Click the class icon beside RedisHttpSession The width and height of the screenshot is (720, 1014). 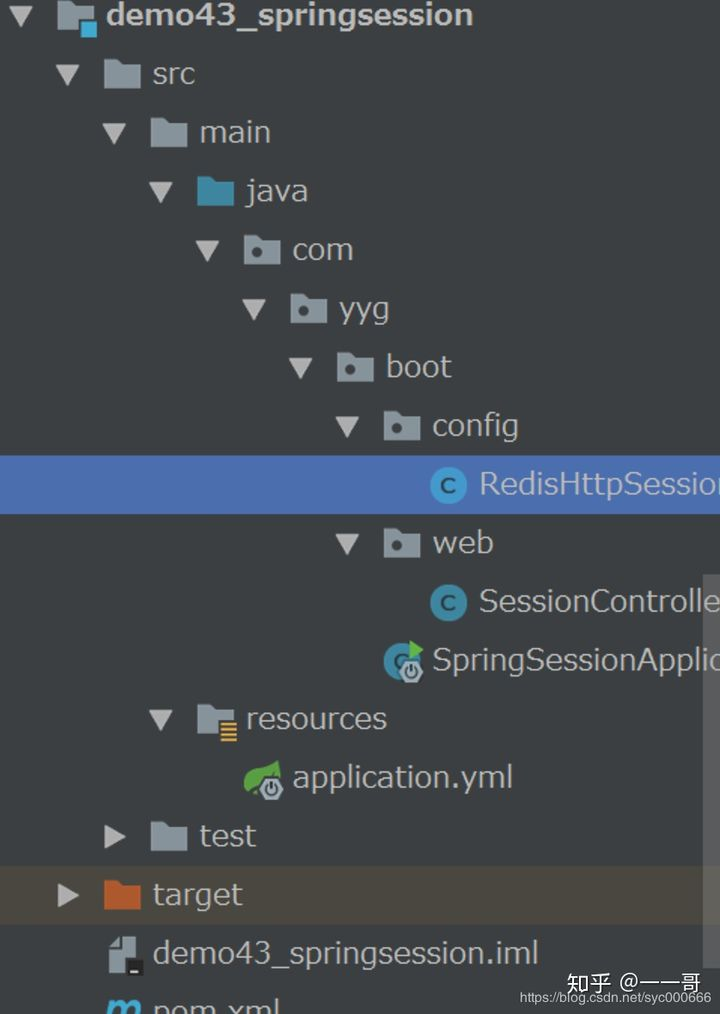[447, 485]
